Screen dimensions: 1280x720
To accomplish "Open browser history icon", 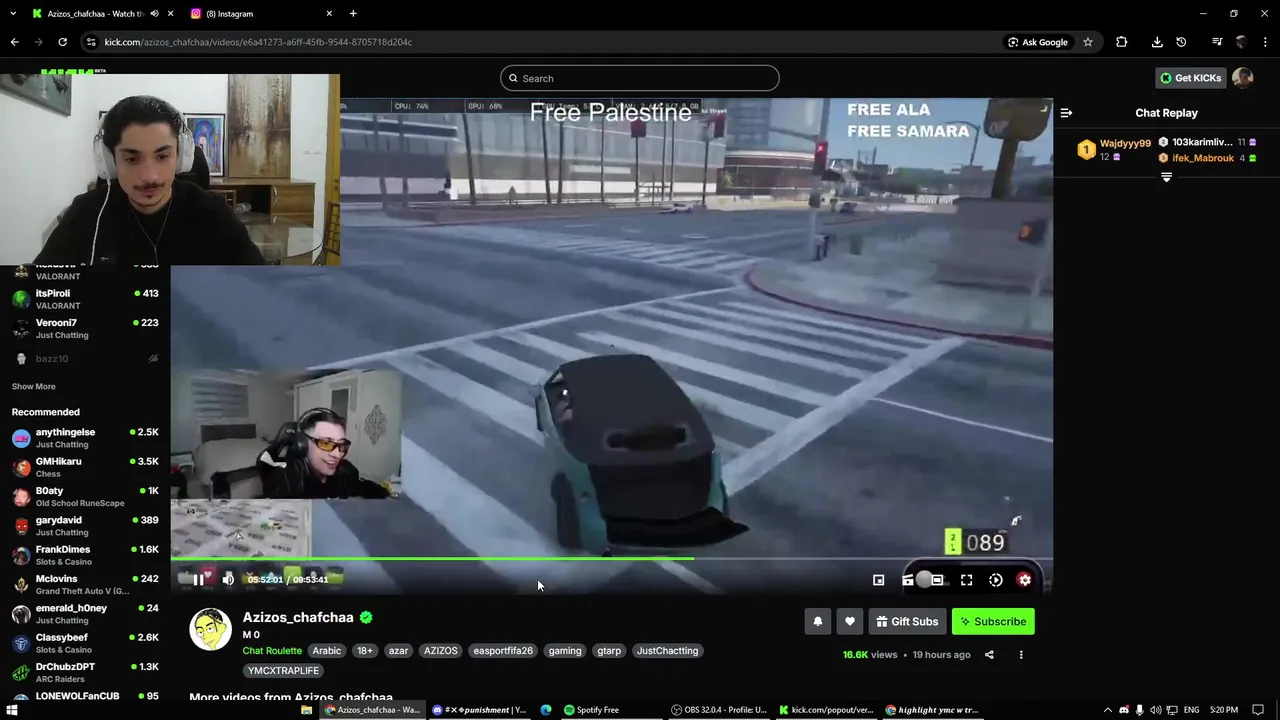I will (x=1181, y=42).
